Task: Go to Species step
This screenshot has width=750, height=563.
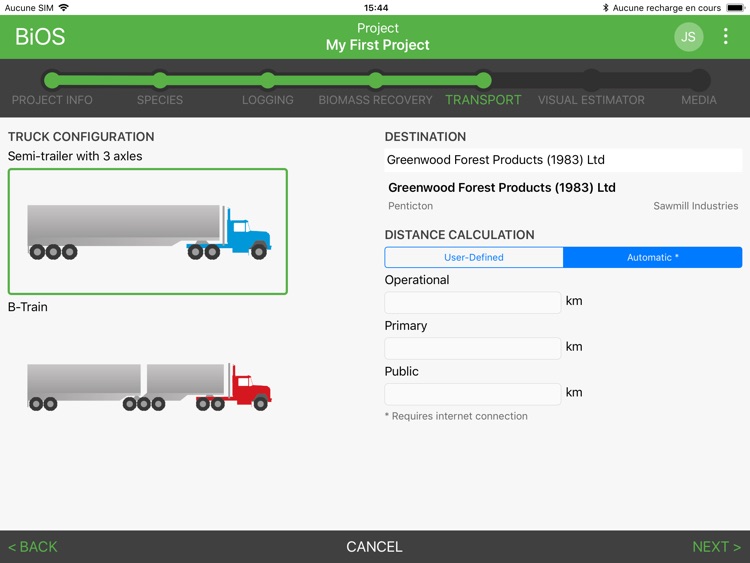Action: [160, 100]
